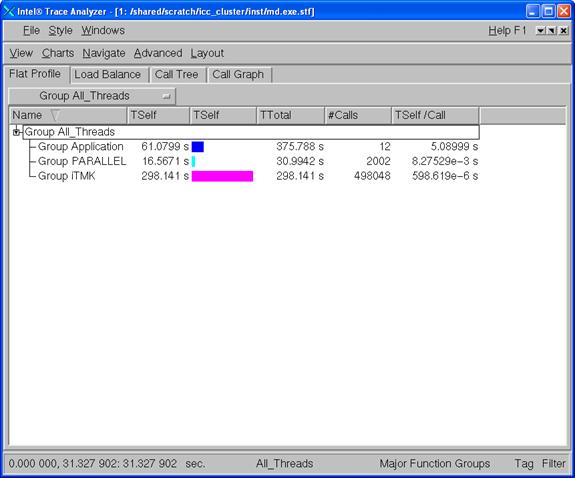Click the magenta Group ITMK time bar
This screenshot has height=478, width=575.
222,176
